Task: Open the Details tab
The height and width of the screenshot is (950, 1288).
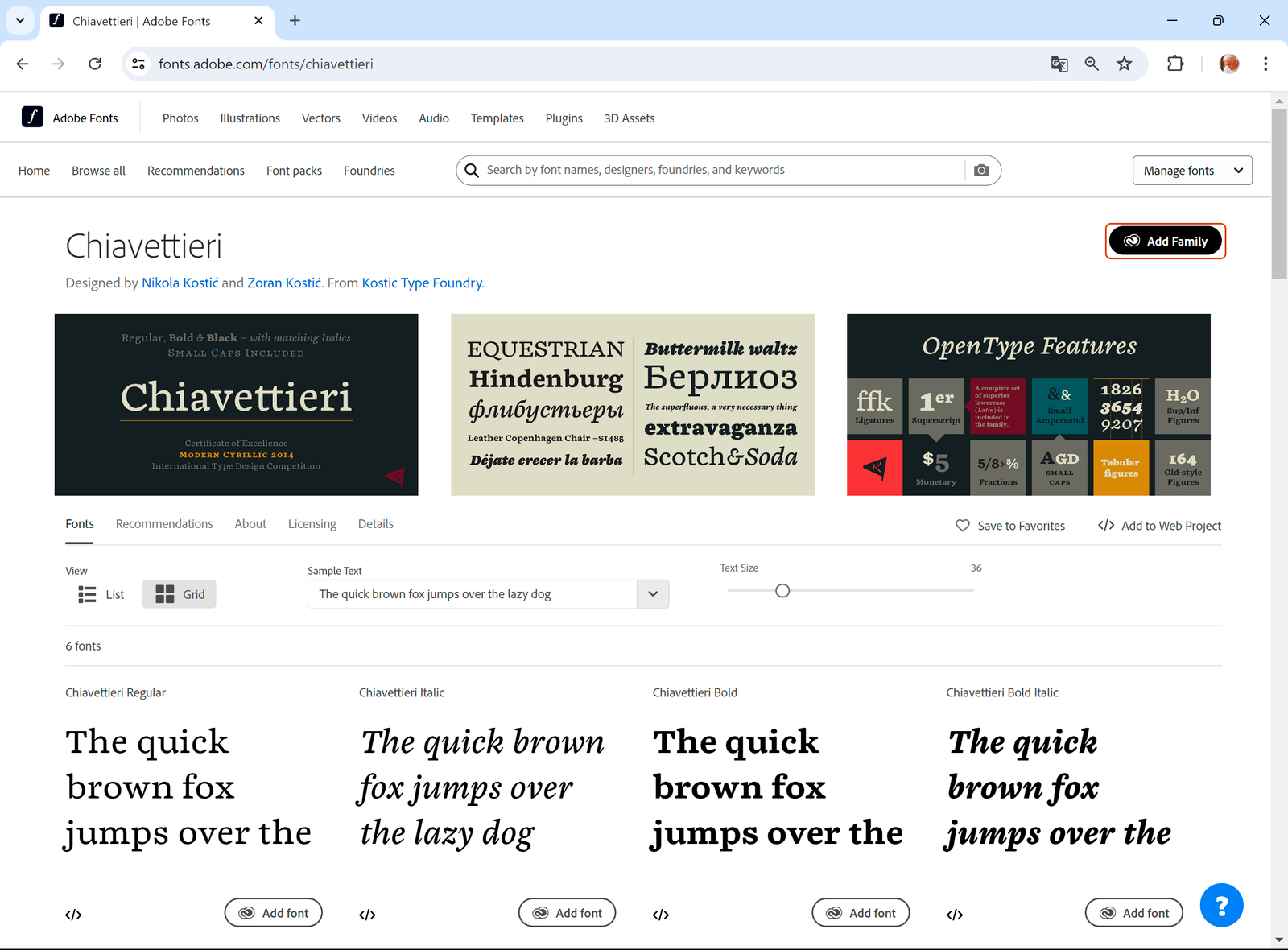Action: (376, 524)
